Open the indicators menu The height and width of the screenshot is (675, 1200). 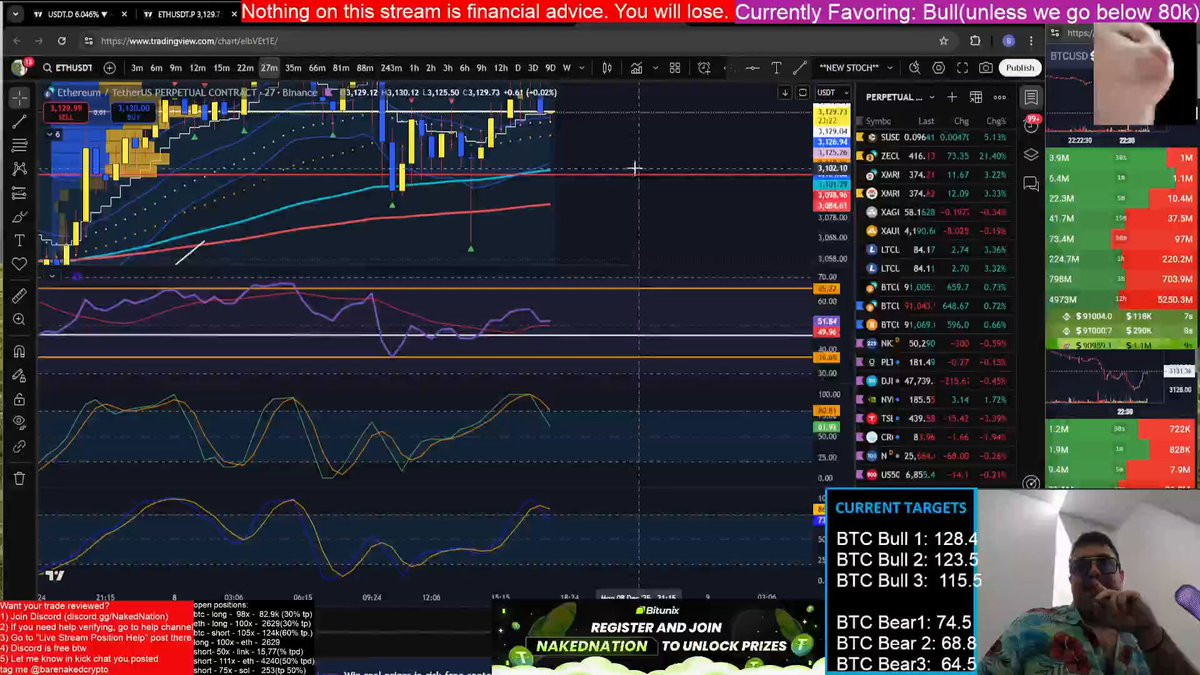[636, 68]
